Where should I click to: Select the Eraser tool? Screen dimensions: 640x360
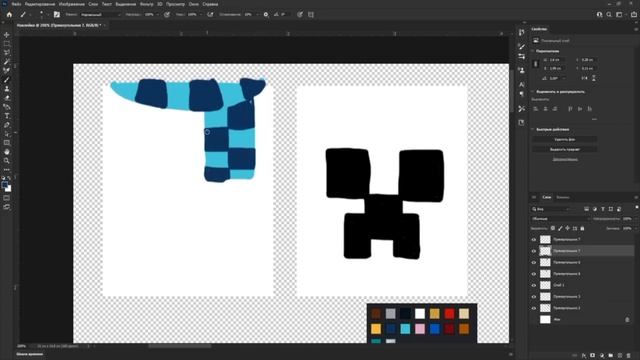point(7,98)
